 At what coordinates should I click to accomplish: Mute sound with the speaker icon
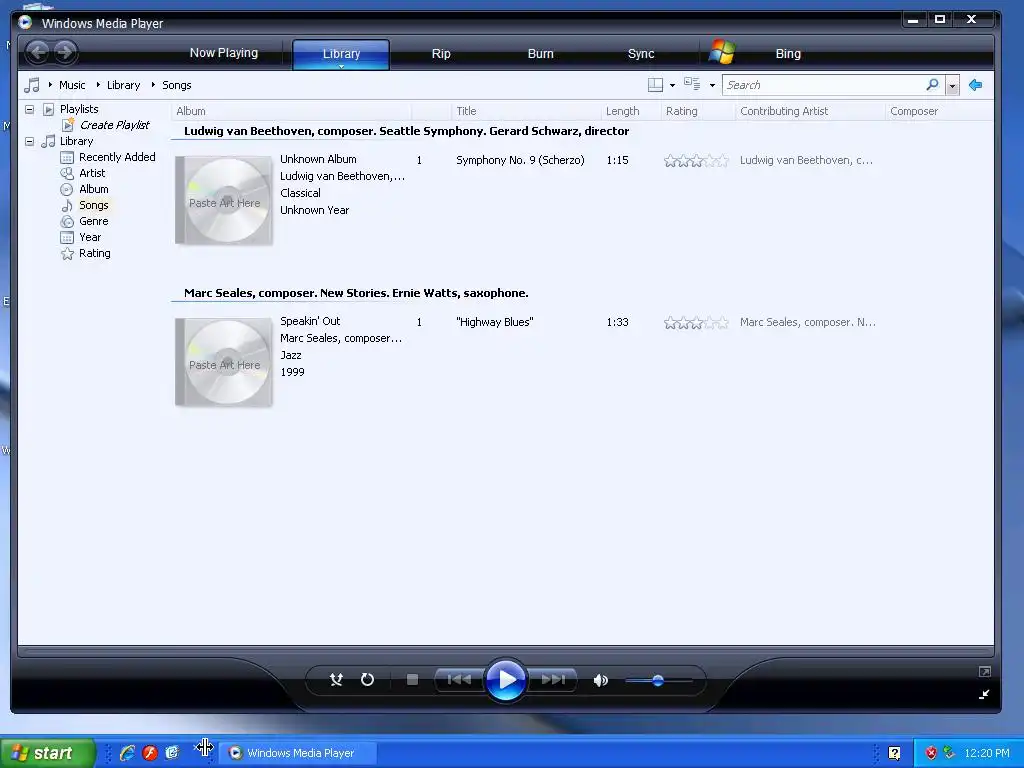coord(600,680)
